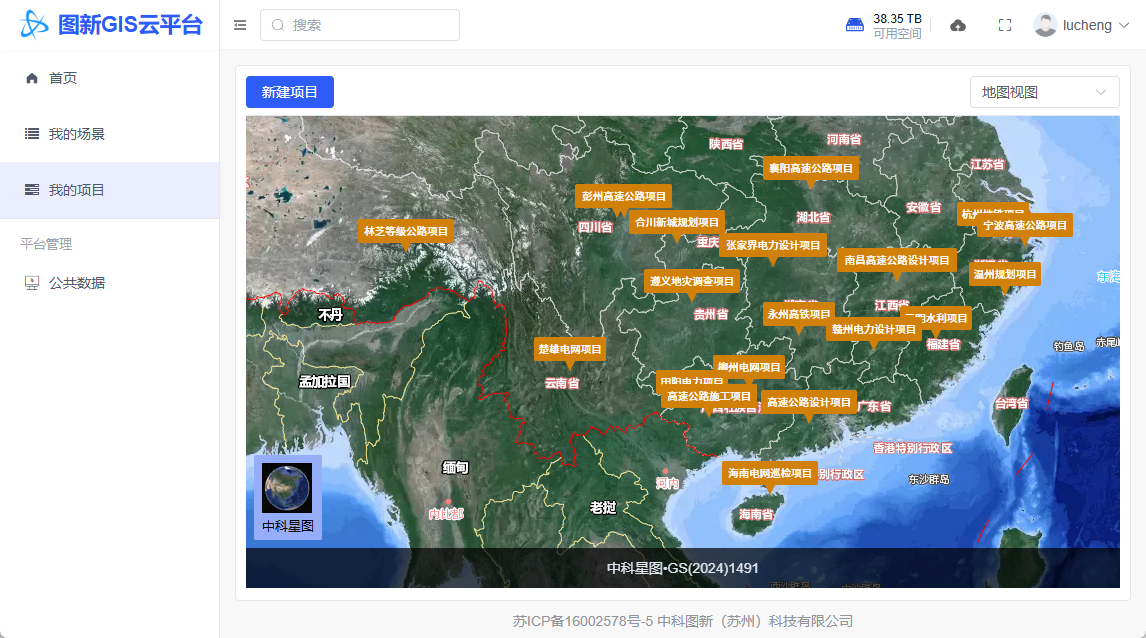This screenshot has height=638, width=1146.
Task: Open the 地图视图 view dropdown
Action: tap(1044, 92)
